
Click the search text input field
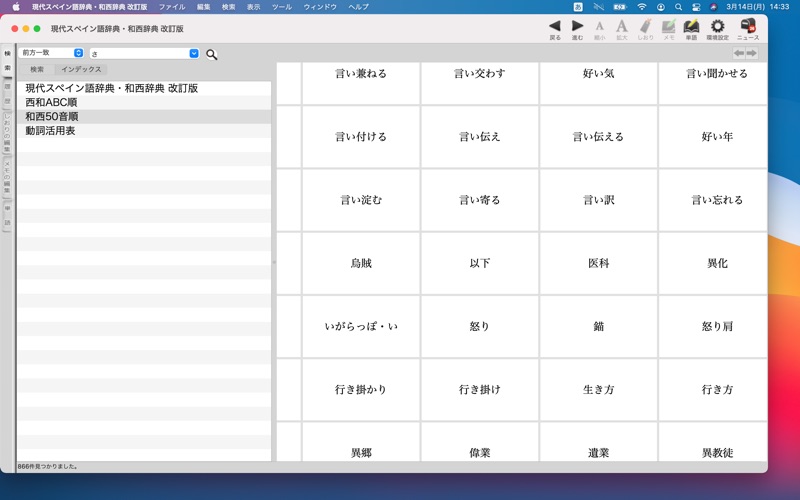coord(138,54)
